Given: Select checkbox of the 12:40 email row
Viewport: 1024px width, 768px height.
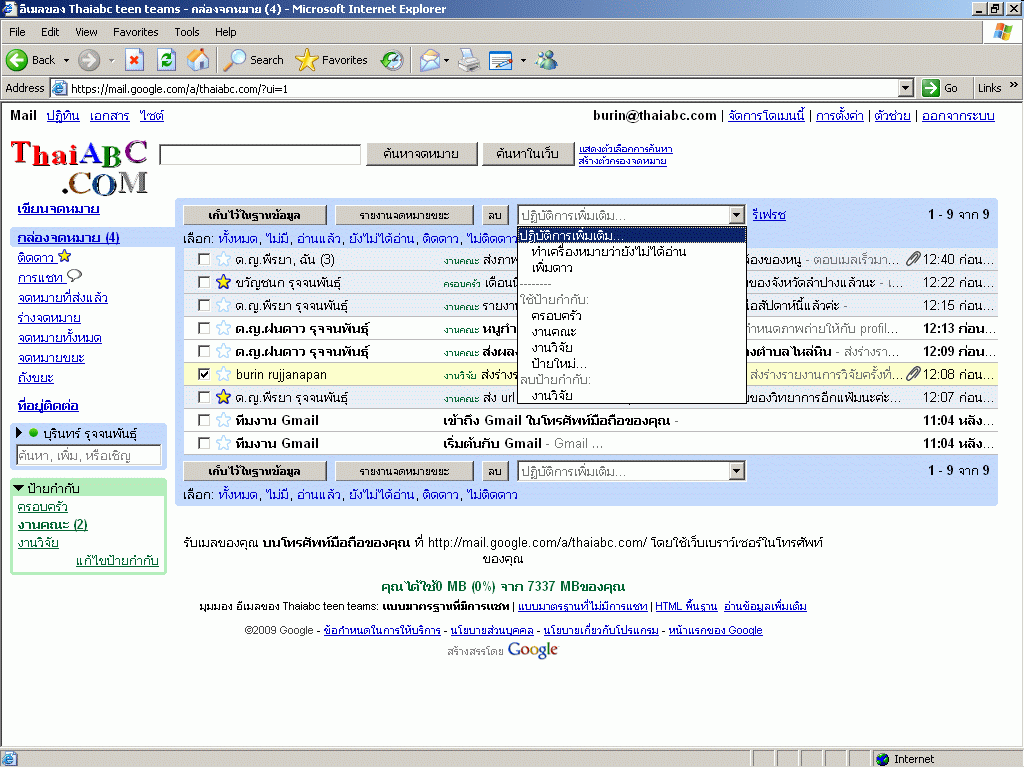Looking at the screenshot, I should click(204, 260).
